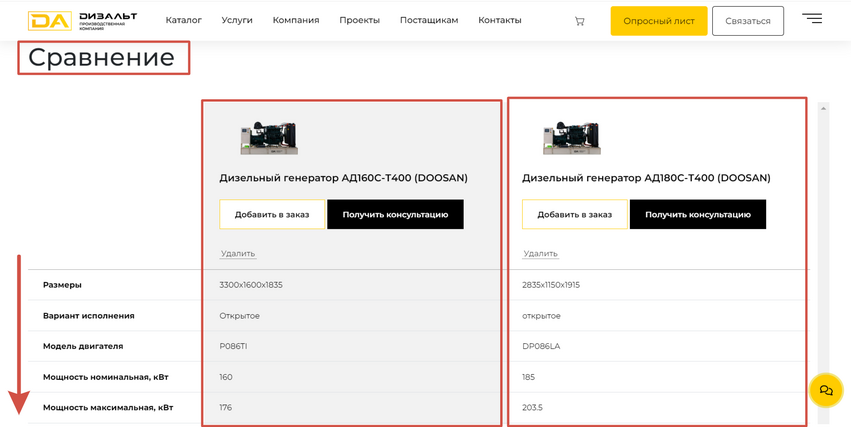Select the maximum power value 203.5
Screen dimensions: 851x427
(x=532, y=407)
